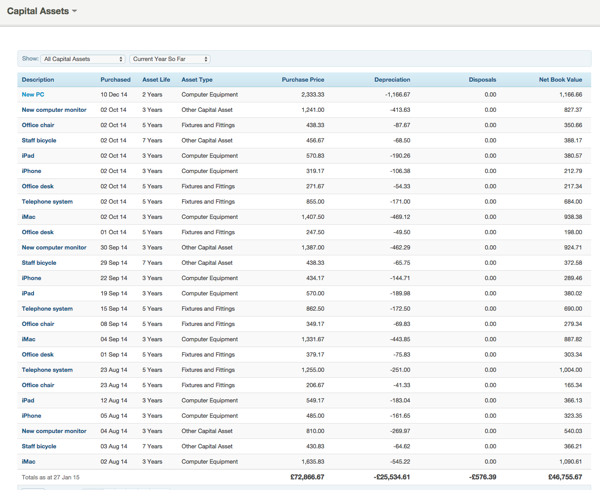Open the New PC asset link
Viewport: 600px width, 490px height.
coord(33,94)
